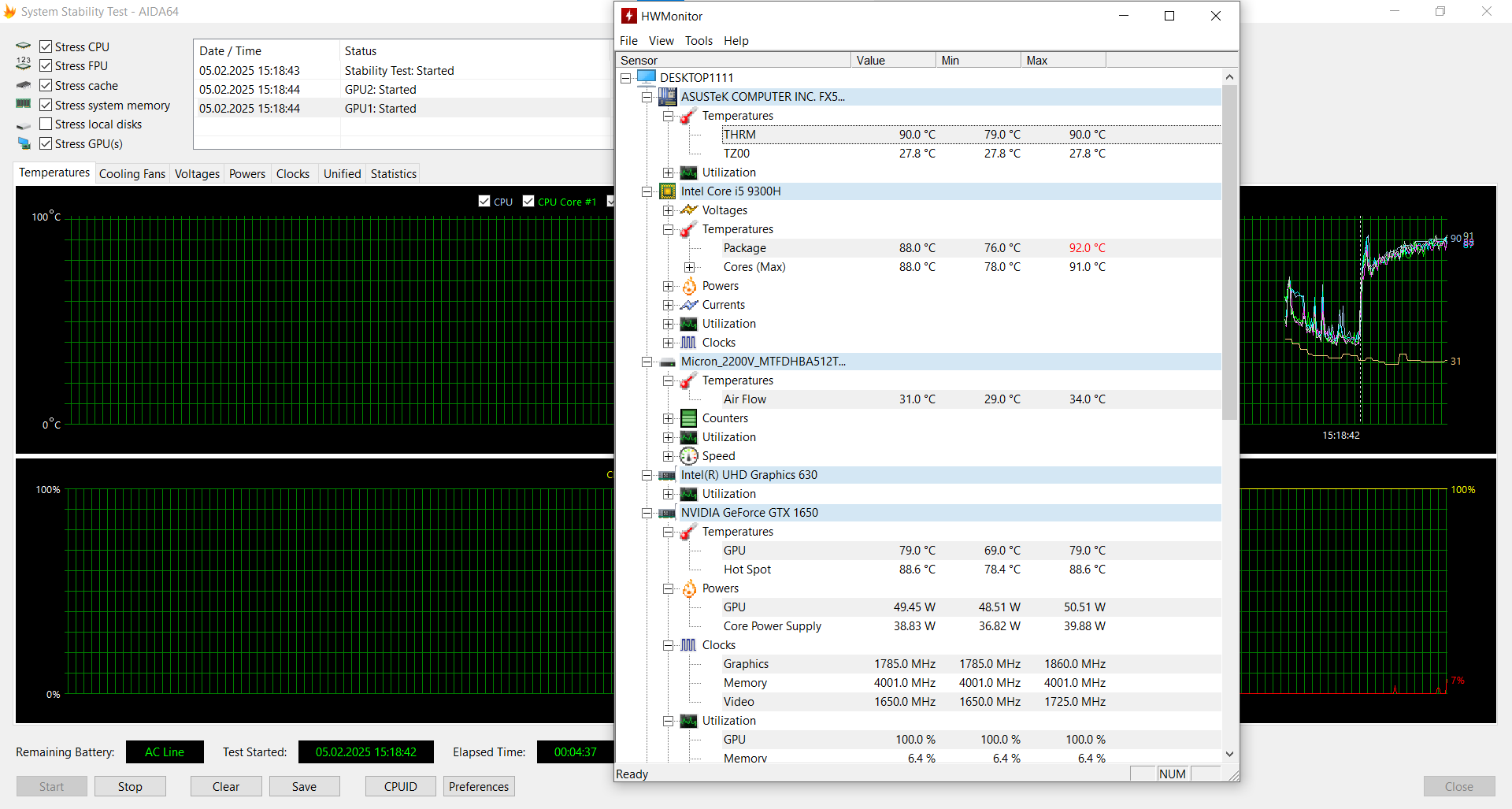Expand the Counters node
The image size is (1512, 809).
click(668, 418)
